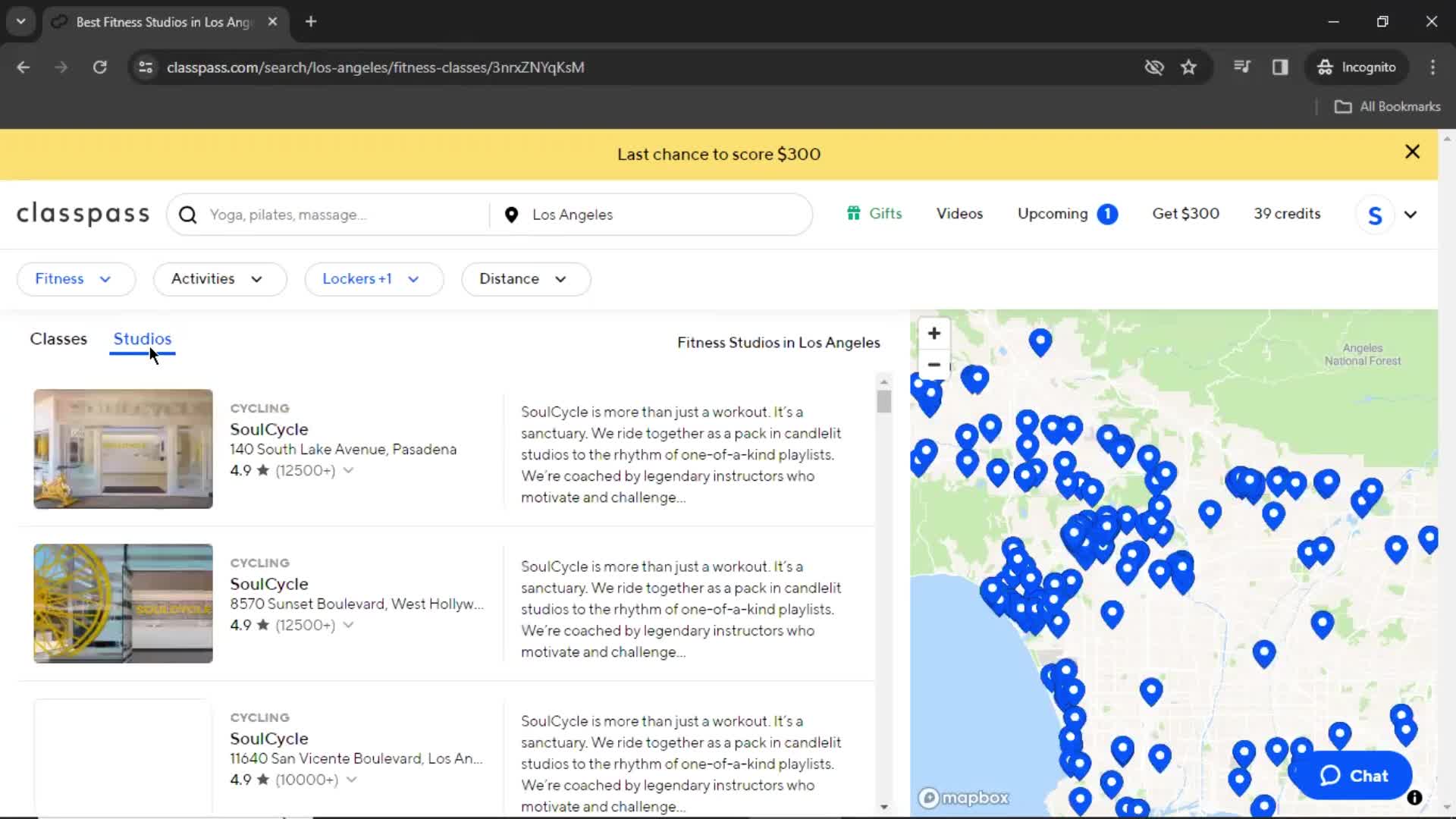Open the browser media control icon
Viewport: 1456px width, 819px height.
pyautogui.click(x=1241, y=67)
